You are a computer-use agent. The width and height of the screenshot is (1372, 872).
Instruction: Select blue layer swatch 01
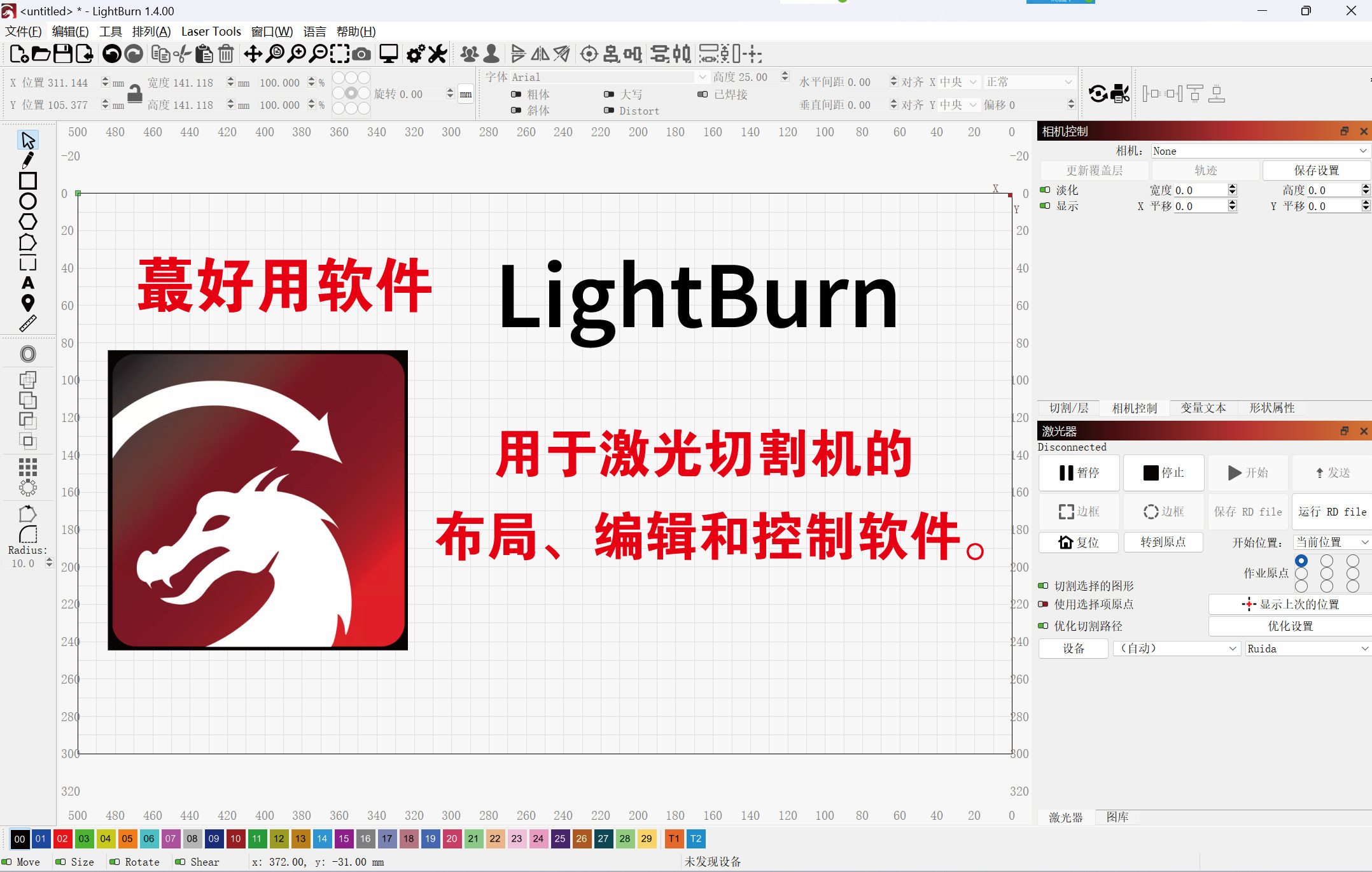tap(41, 838)
